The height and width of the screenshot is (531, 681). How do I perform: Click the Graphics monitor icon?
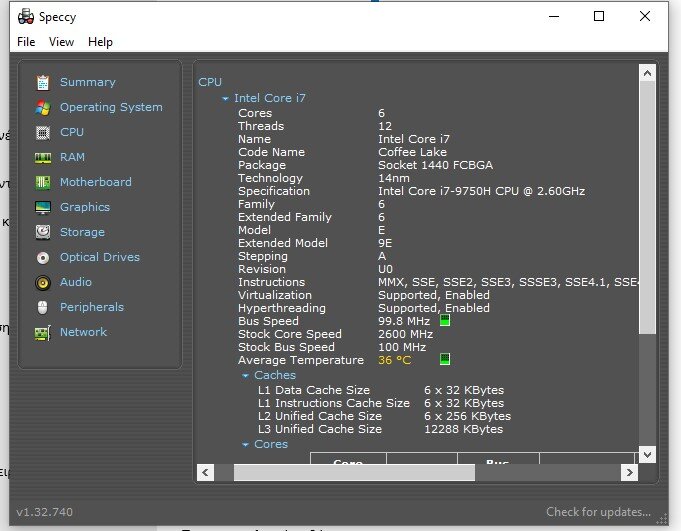[x=43, y=208]
